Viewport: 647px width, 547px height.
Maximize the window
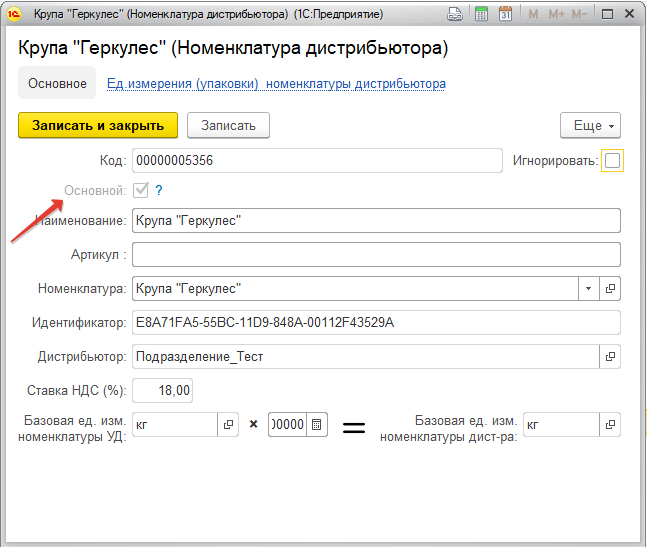607,14
